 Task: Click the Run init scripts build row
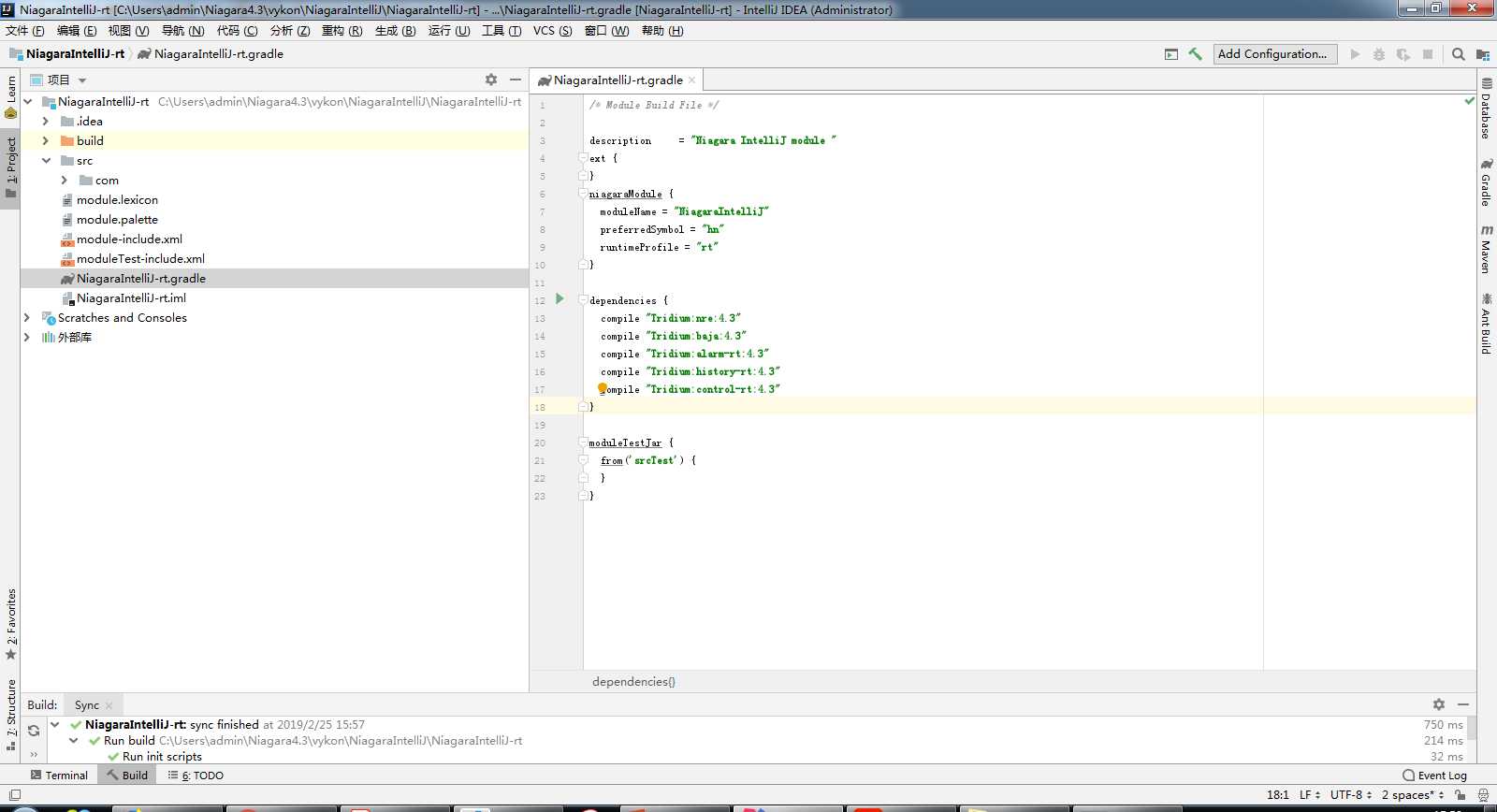click(x=162, y=756)
